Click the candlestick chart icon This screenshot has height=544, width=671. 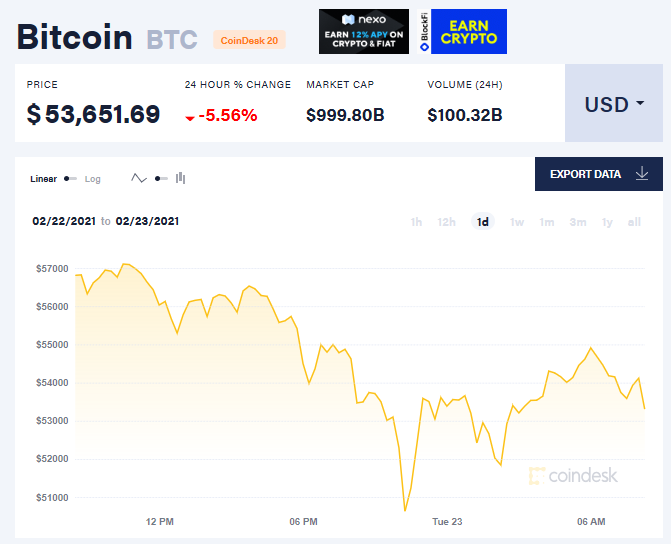181,178
